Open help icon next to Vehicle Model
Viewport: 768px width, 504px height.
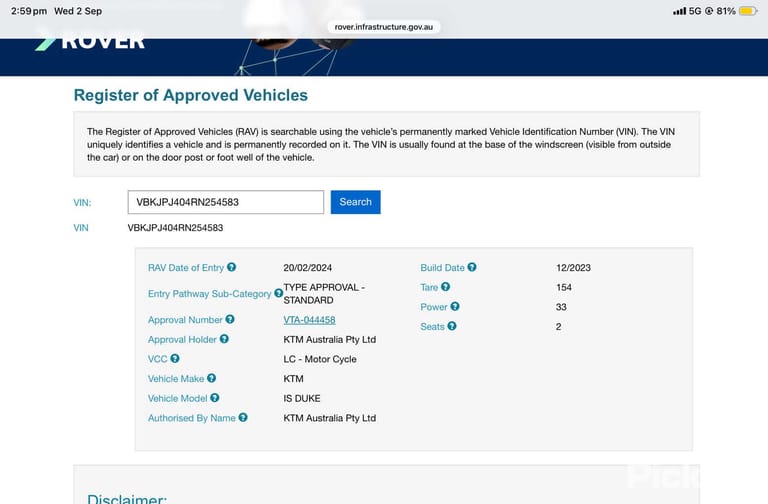click(215, 397)
